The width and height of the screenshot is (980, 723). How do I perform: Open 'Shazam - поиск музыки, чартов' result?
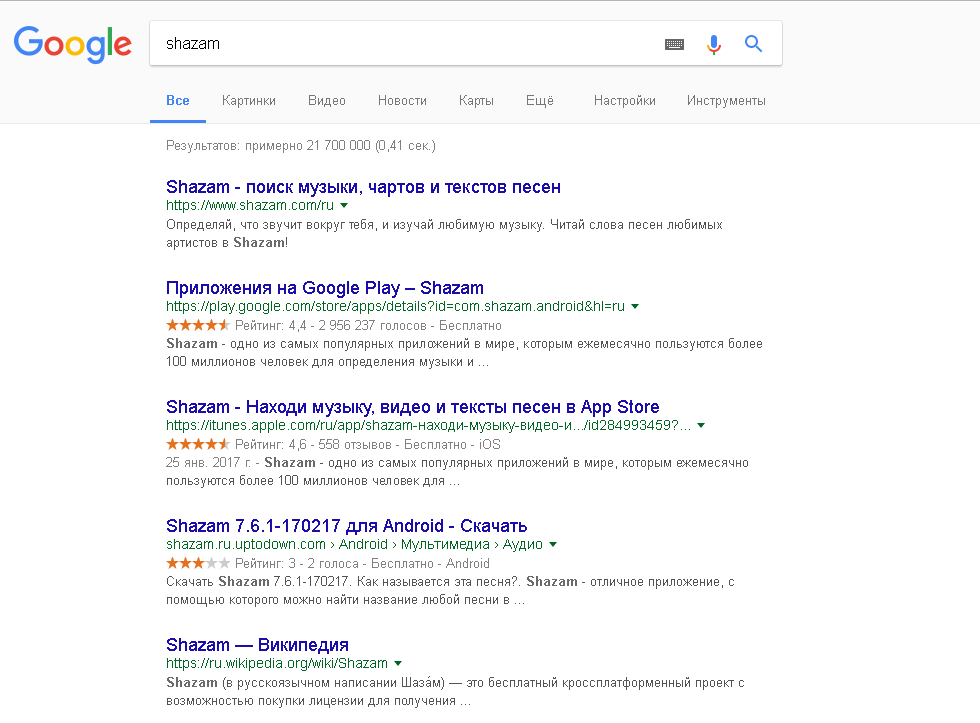coord(363,187)
